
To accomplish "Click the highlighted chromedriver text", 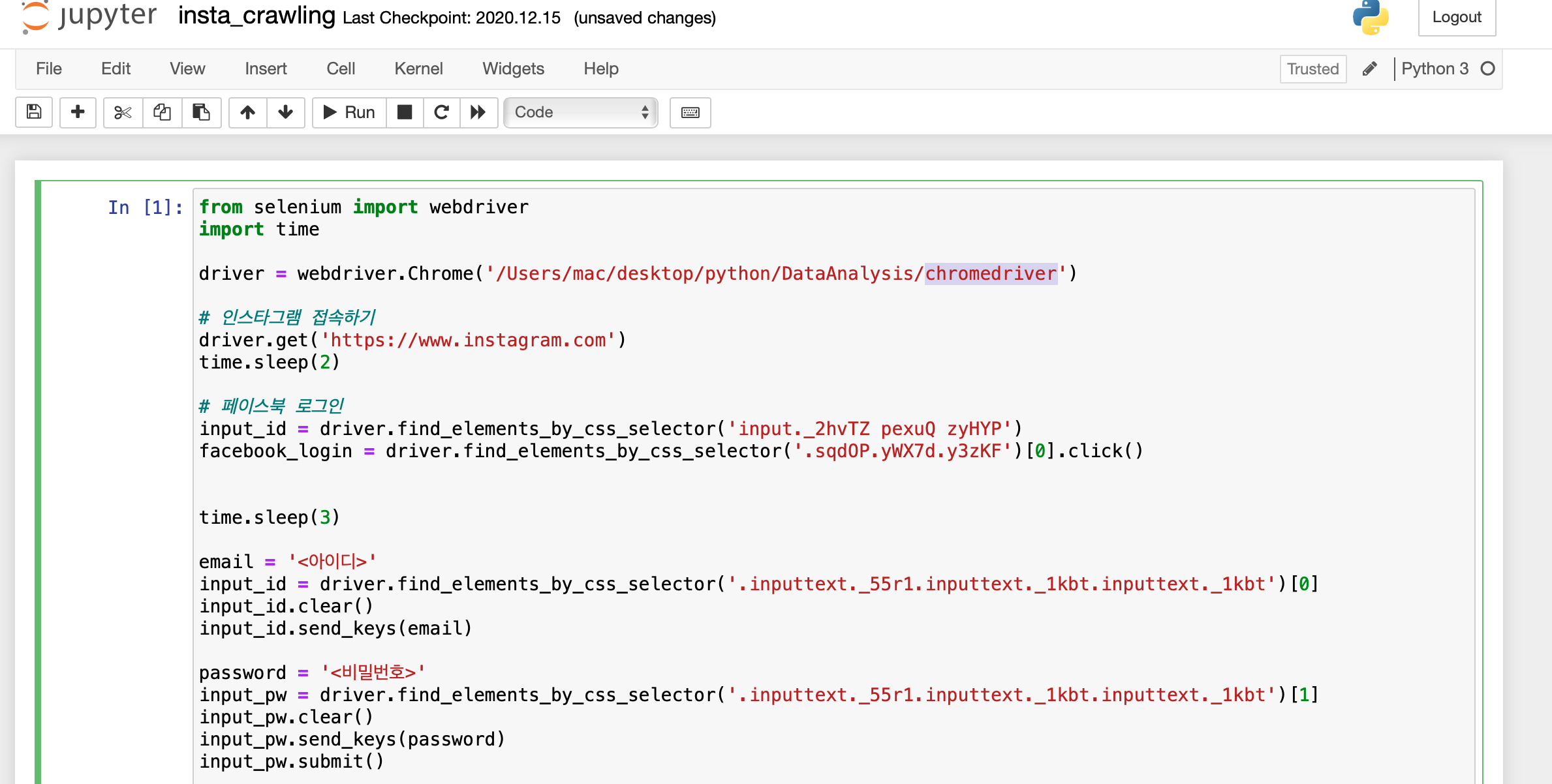I will (991, 273).
